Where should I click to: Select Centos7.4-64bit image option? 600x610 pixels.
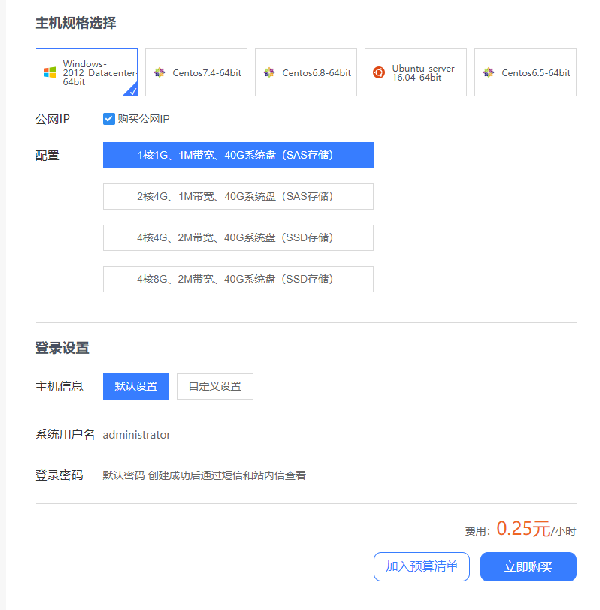tap(196, 72)
